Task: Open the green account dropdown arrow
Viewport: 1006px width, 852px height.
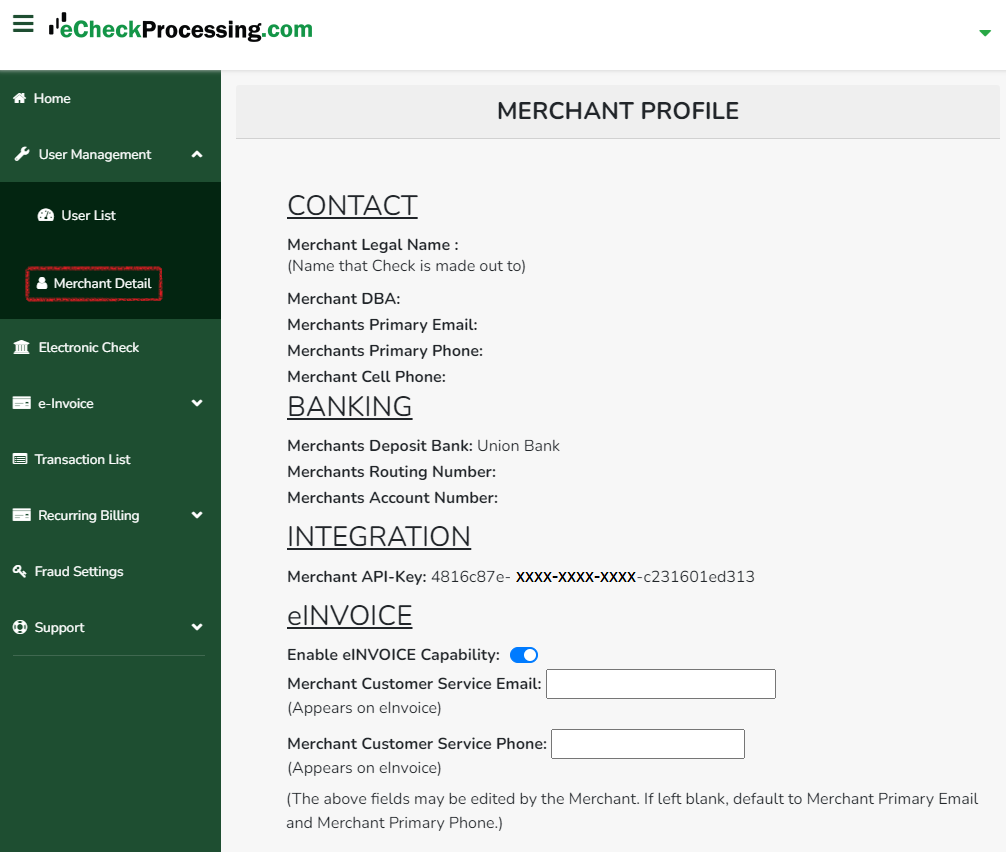Action: [x=985, y=33]
